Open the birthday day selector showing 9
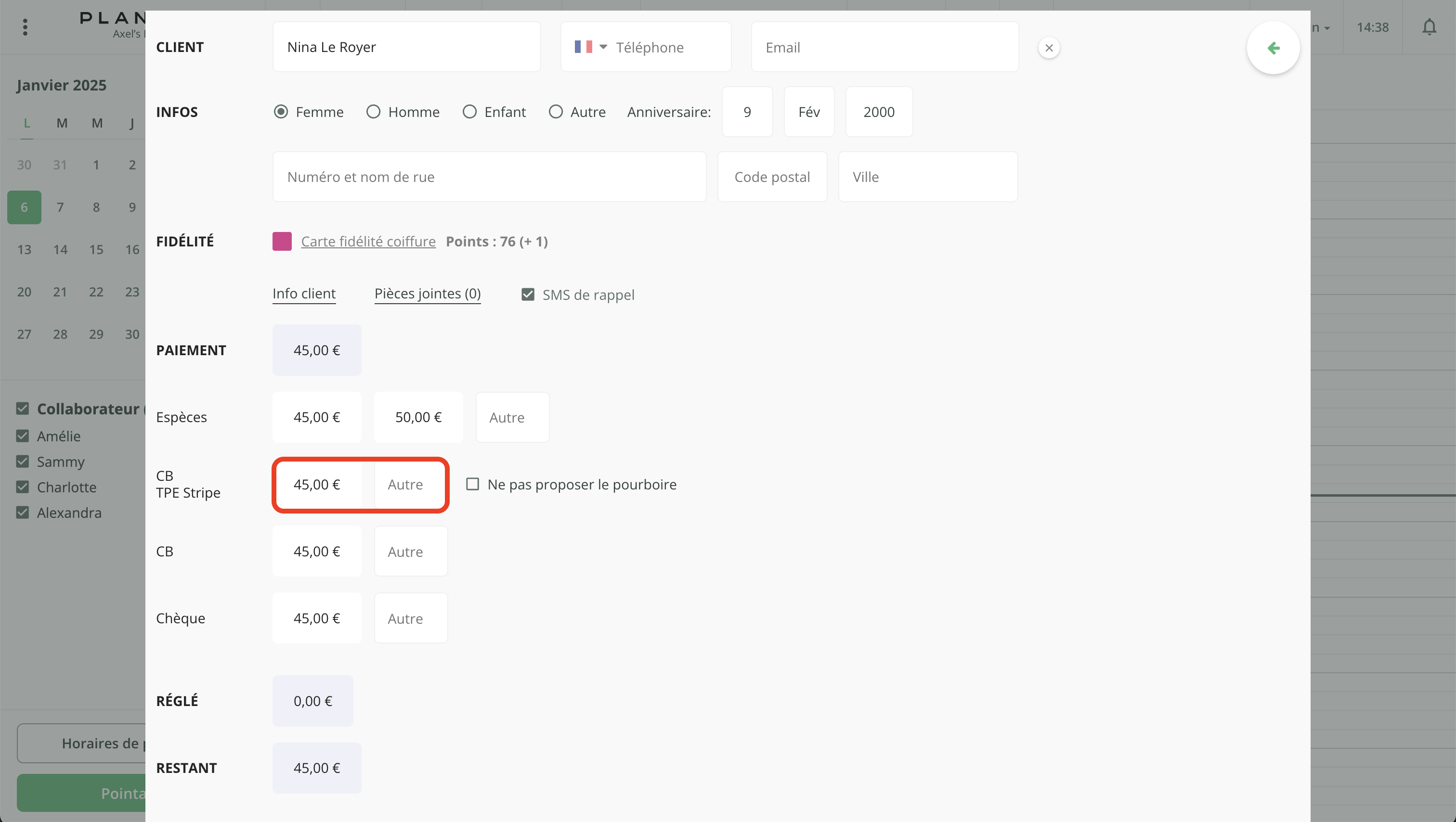Screen dimensions: 1456x822 (747, 112)
